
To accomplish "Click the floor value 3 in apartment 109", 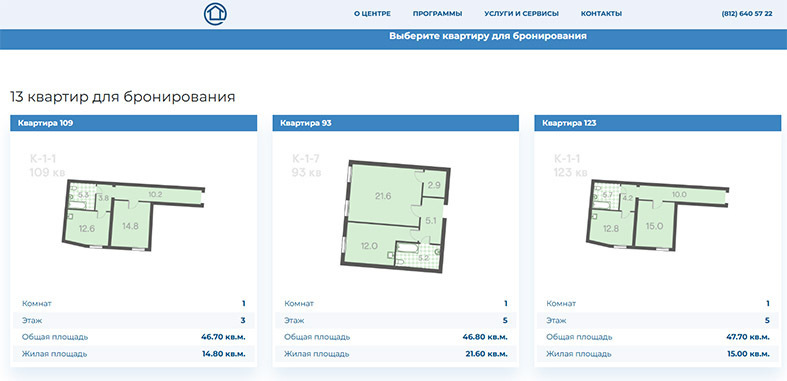I will [243, 320].
